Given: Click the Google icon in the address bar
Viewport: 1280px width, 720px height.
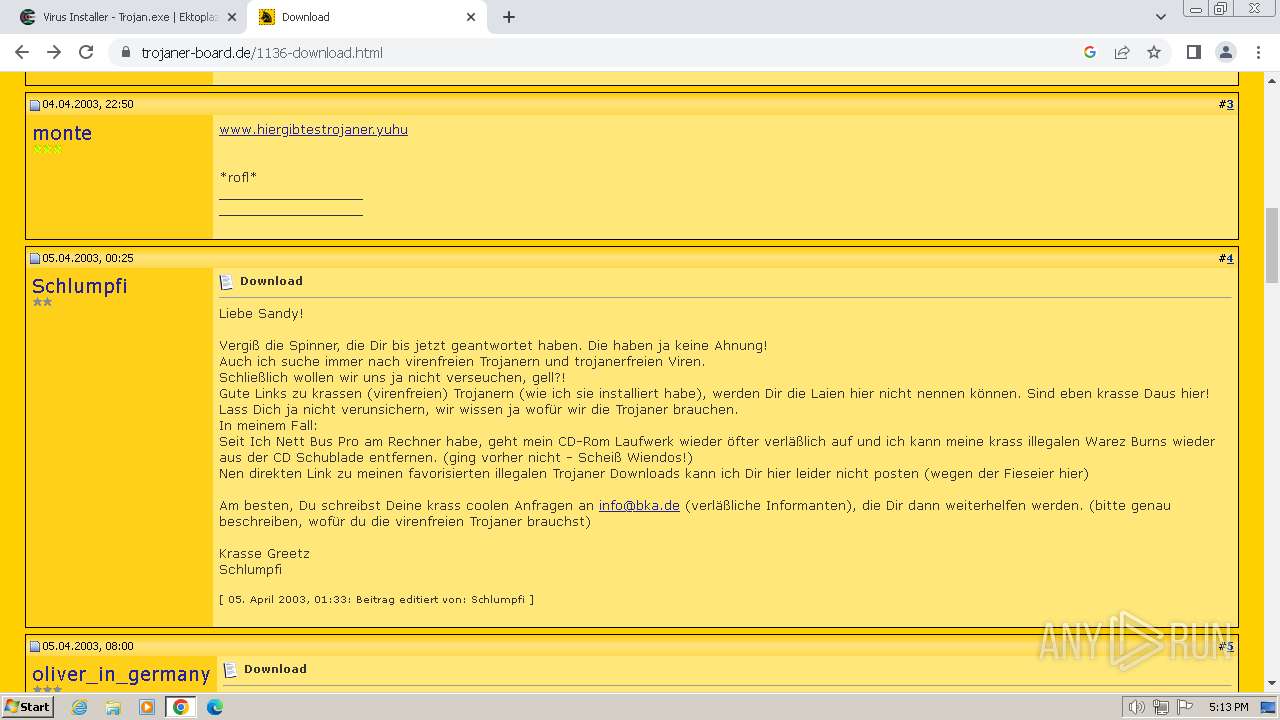Looking at the screenshot, I should pos(1090,52).
